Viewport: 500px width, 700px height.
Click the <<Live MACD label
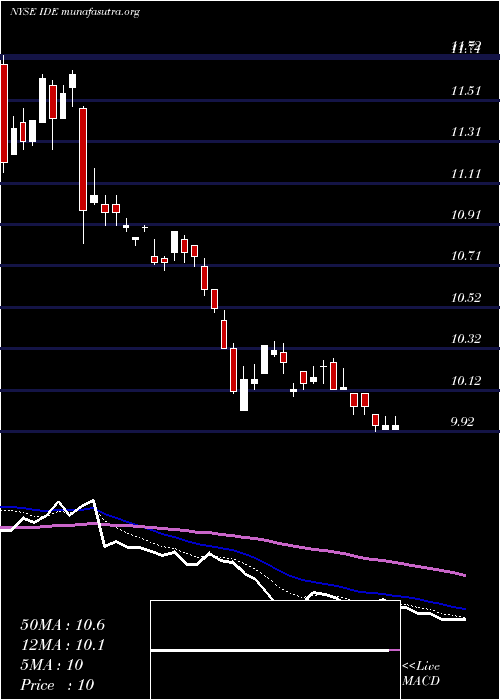click(x=421, y=674)
